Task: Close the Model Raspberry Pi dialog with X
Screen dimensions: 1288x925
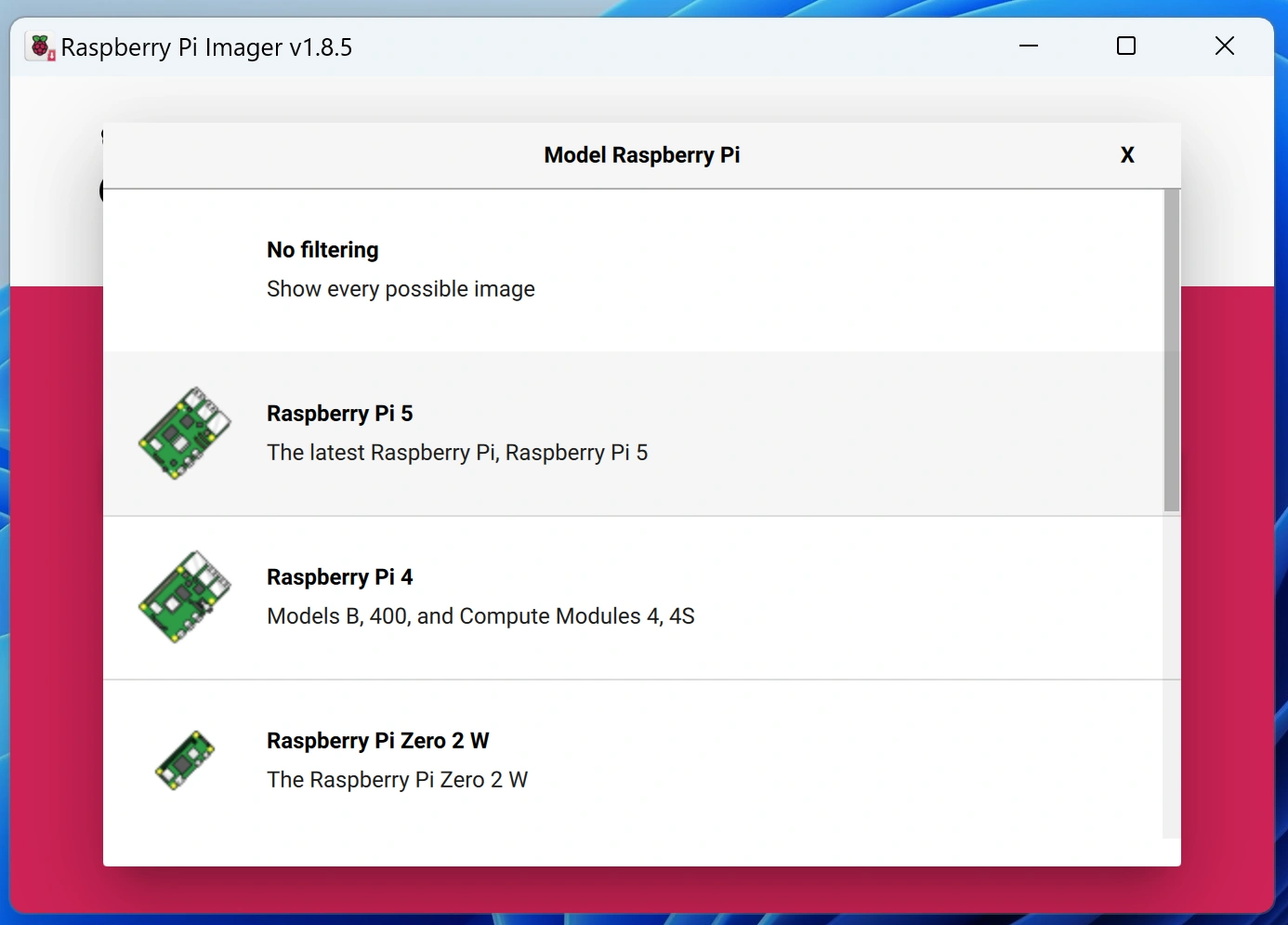Action: coord(1127,155)
